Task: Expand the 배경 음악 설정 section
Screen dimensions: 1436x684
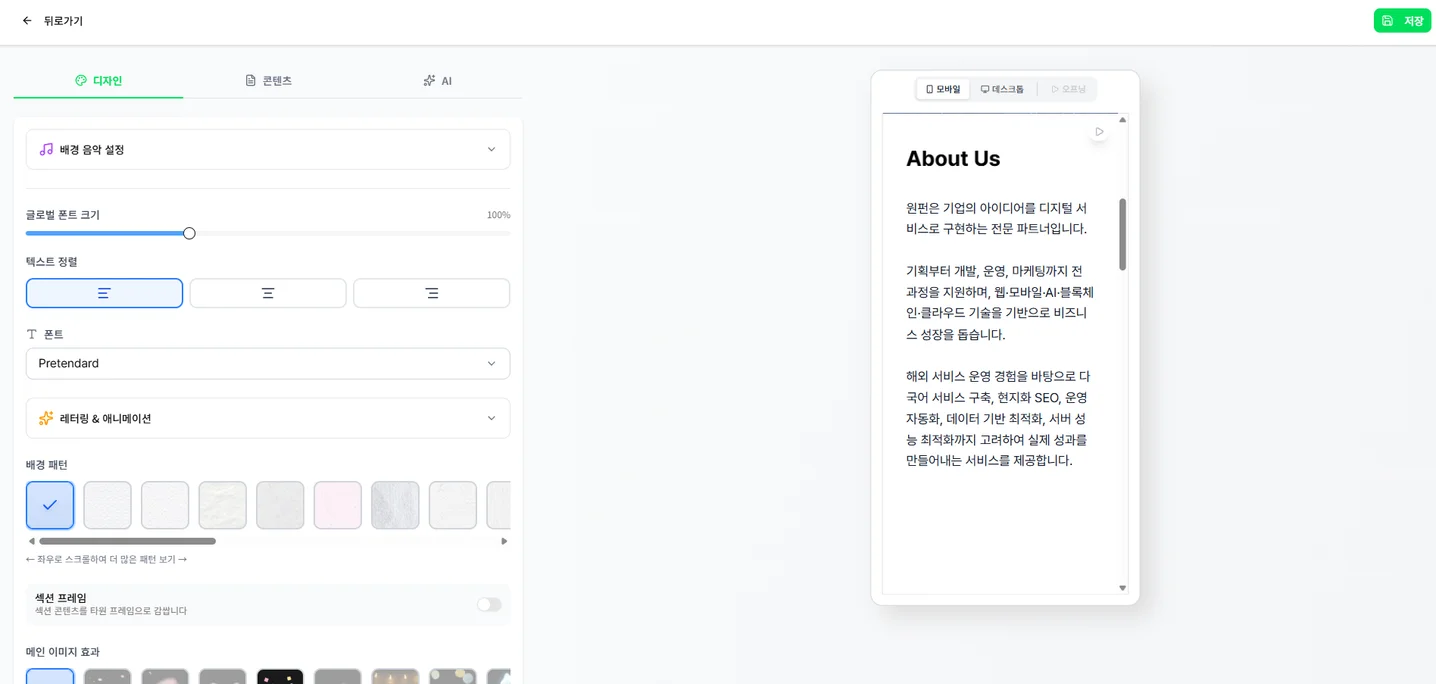Action: (x=268, y=150)
